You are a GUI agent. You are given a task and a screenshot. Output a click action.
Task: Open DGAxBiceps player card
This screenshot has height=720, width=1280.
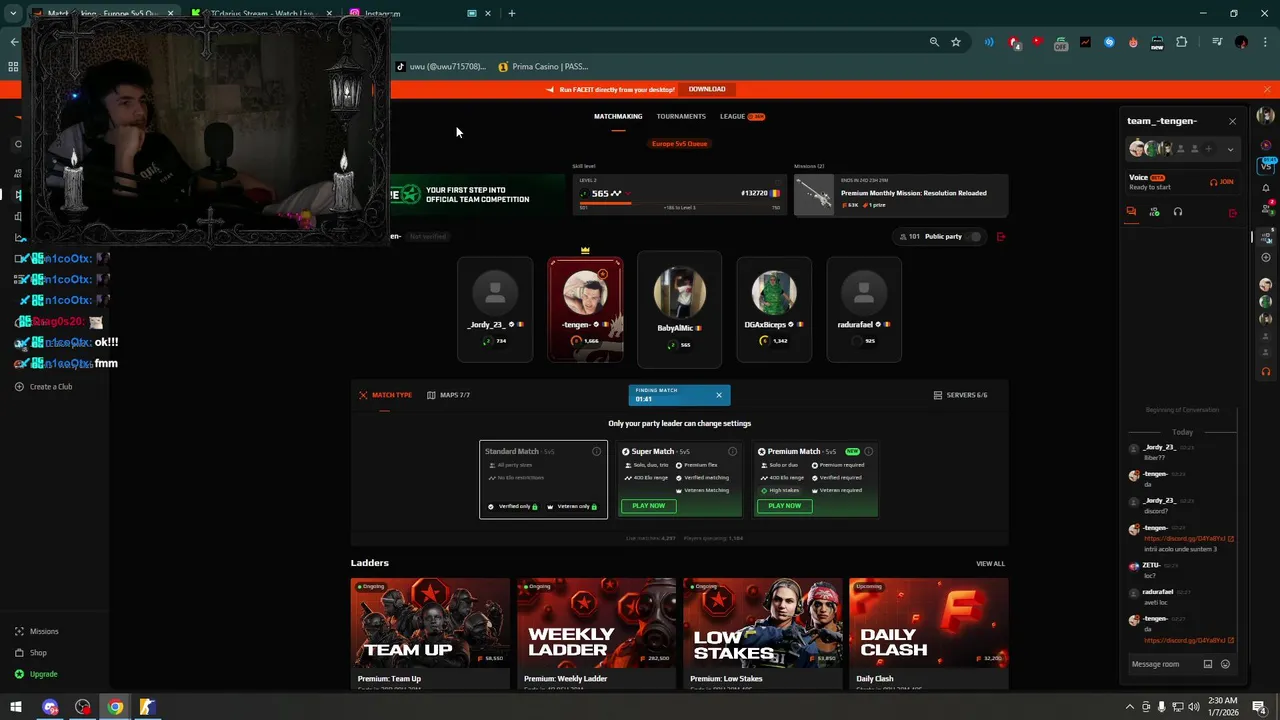click(774, 309)
